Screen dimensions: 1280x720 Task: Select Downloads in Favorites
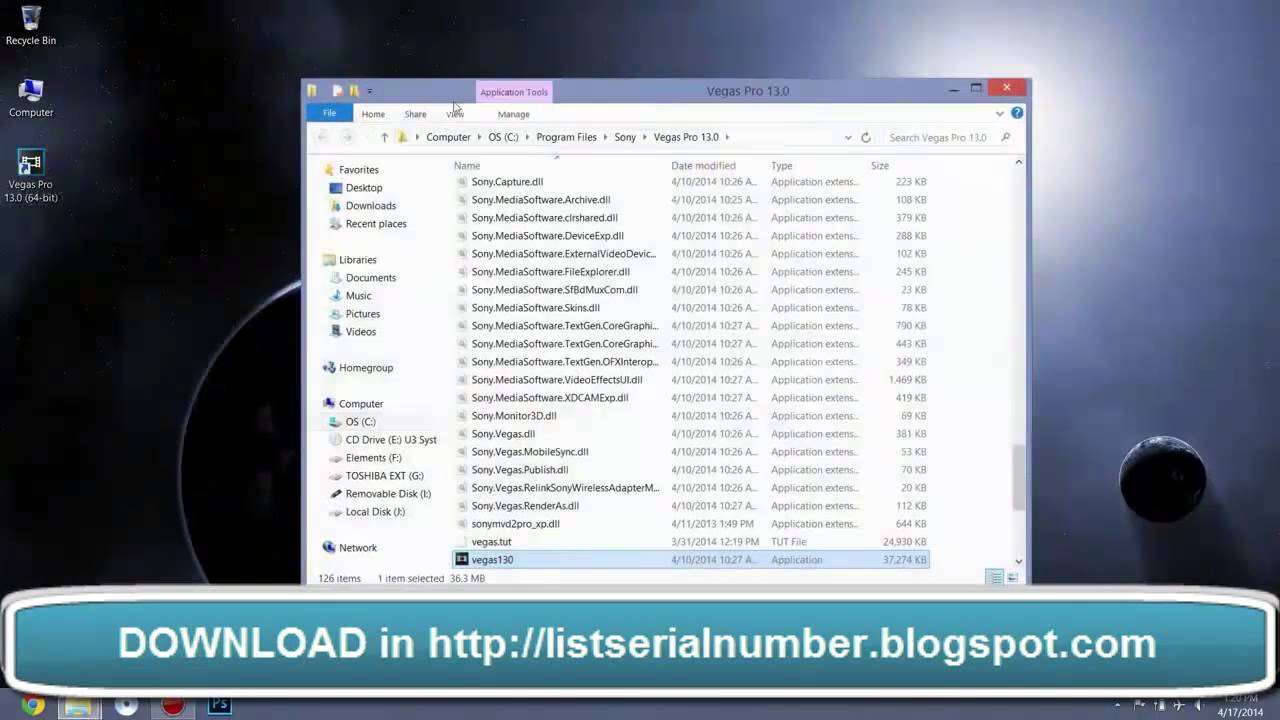(x=370, y=206)
